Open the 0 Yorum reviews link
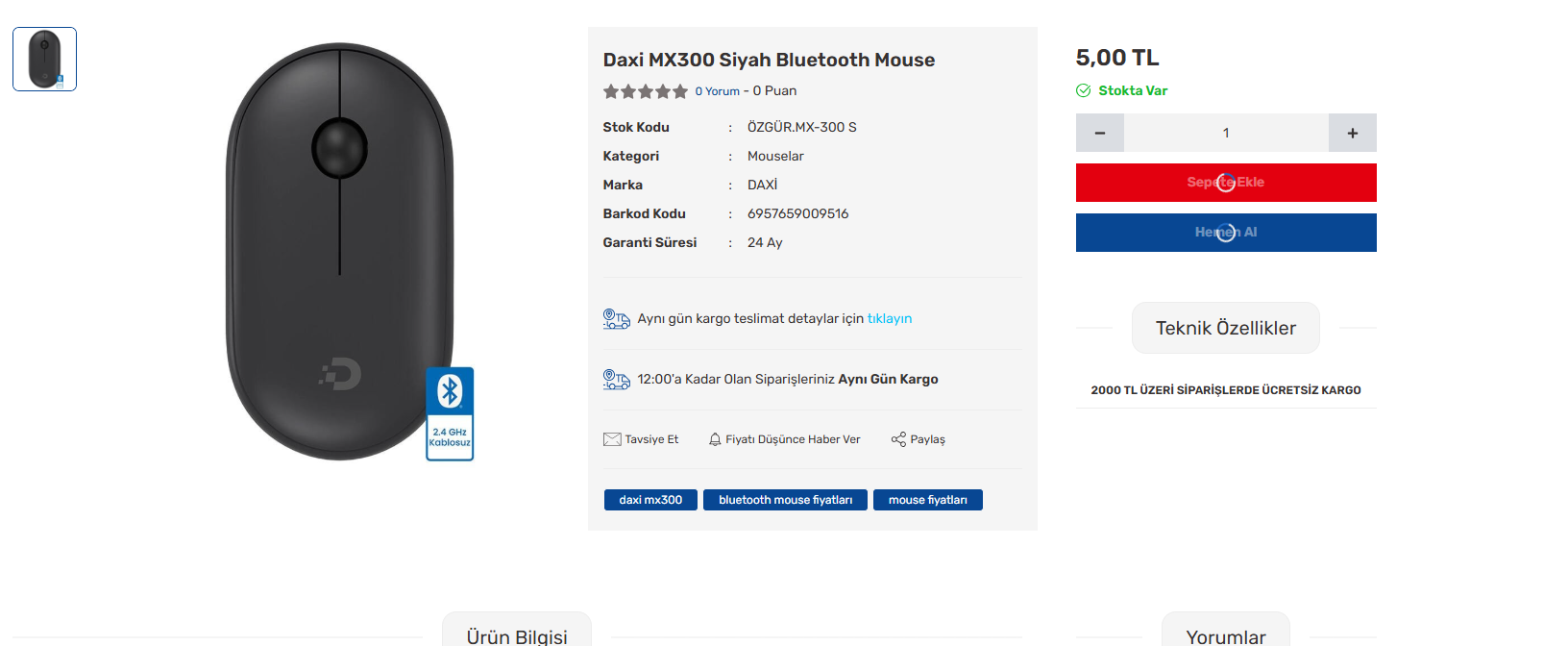 coord(718,91)
